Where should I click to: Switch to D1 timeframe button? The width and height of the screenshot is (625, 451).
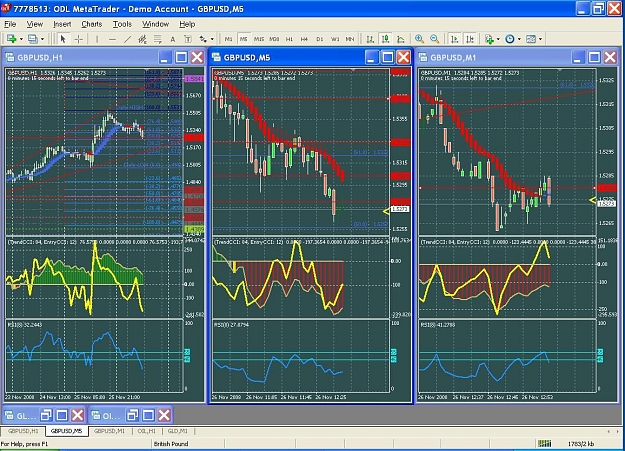pos(320,39)
